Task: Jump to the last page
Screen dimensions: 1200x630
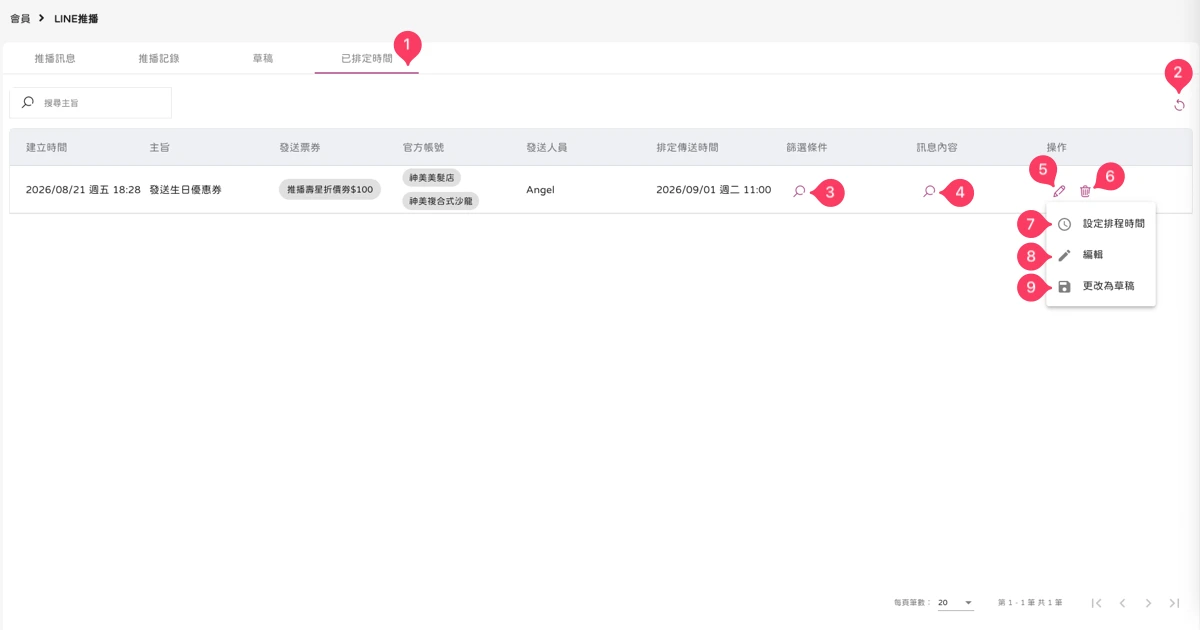Action: coord(1175,603)
